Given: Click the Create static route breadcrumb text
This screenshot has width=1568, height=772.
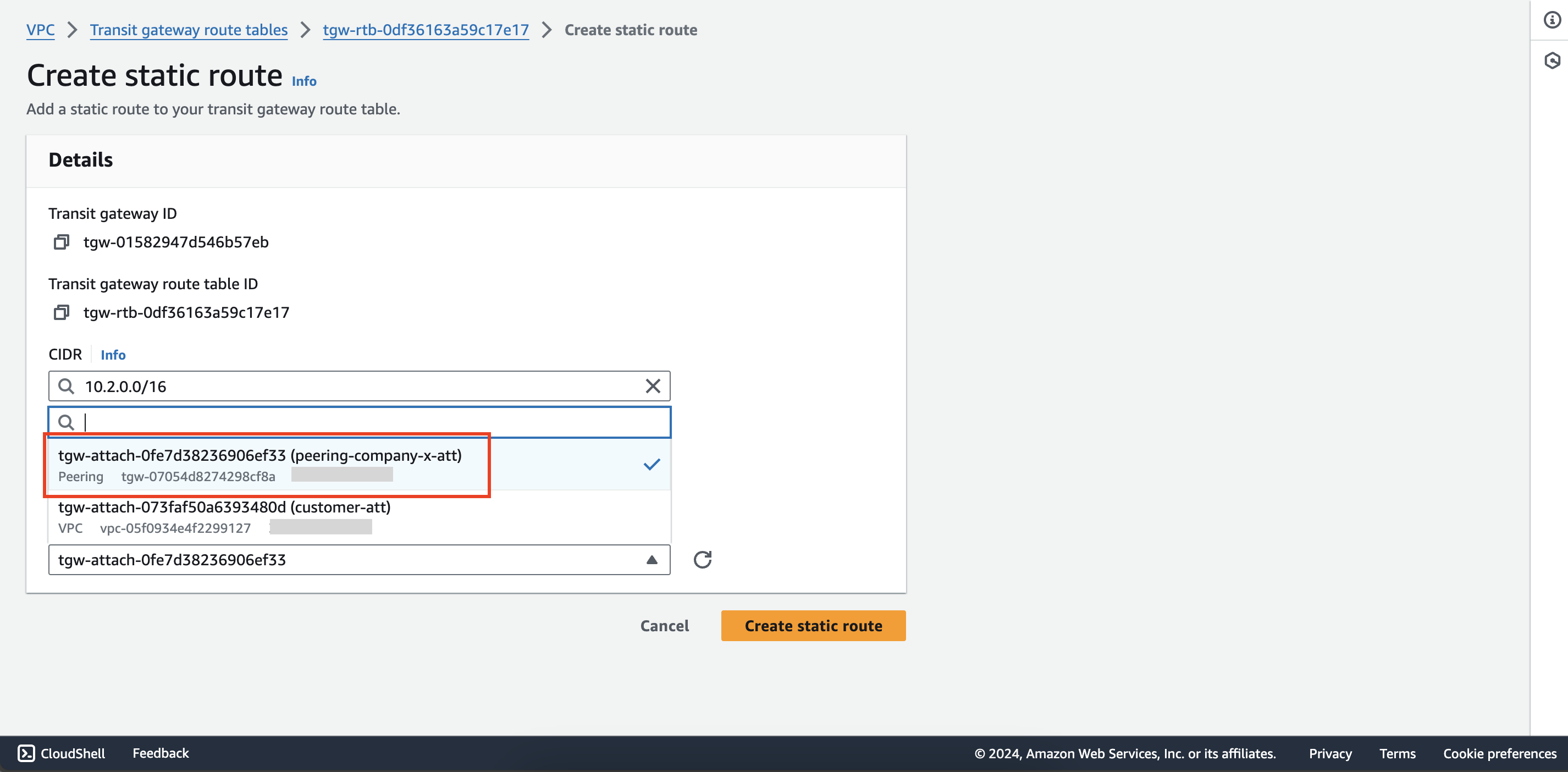Looking at the screenshot, I should point(631,30).
